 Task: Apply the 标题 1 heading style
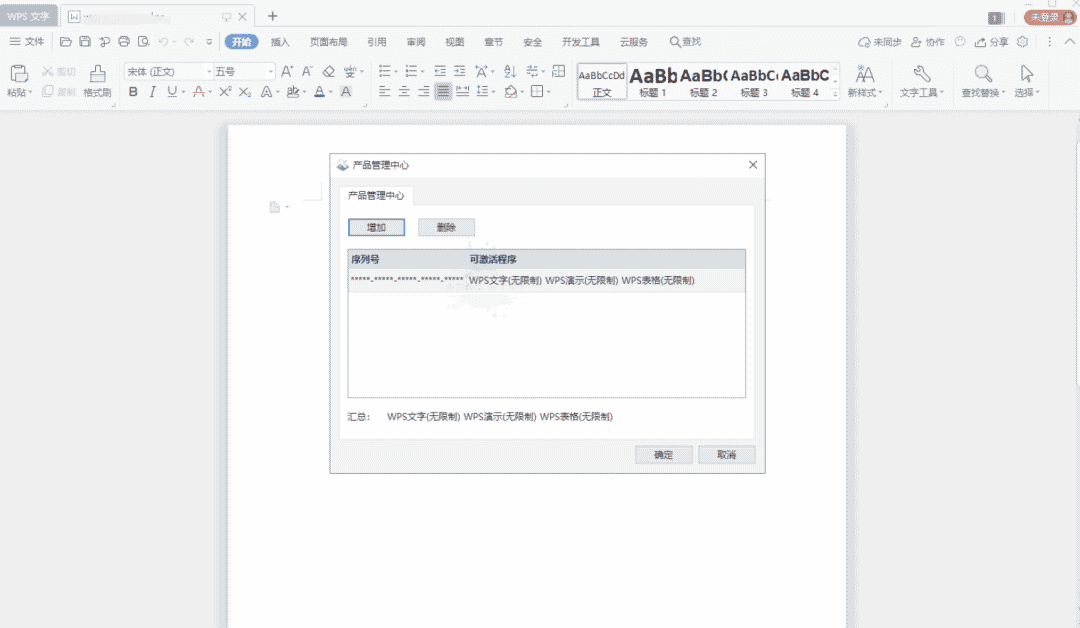click(x=653, y=81)
